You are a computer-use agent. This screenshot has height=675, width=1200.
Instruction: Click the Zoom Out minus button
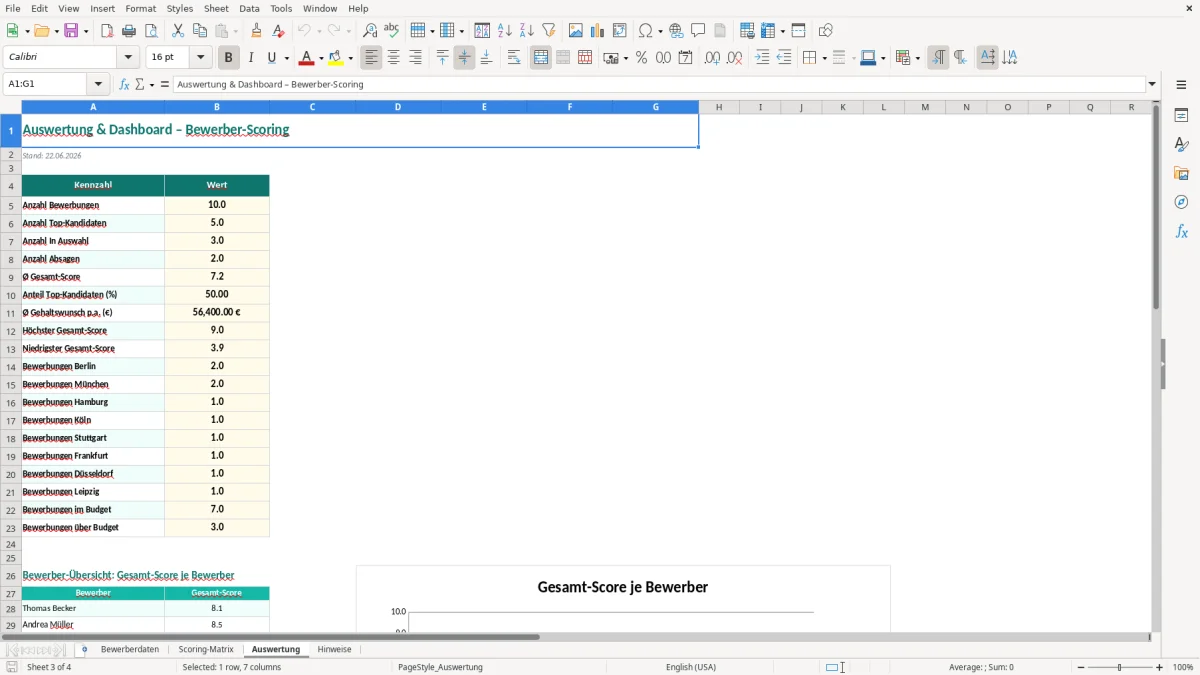pyautogui.click(x=1081, y=667)
